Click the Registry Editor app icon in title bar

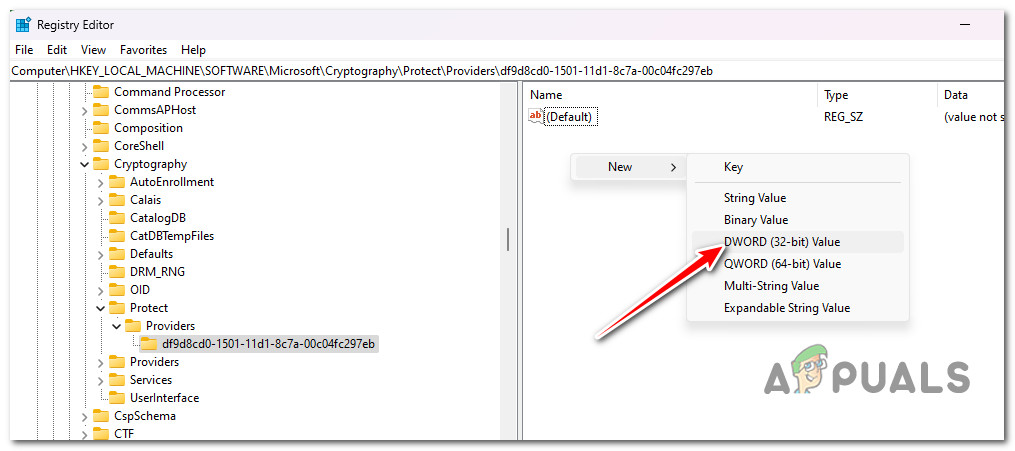pyautogui.click(x=23, y=25)
